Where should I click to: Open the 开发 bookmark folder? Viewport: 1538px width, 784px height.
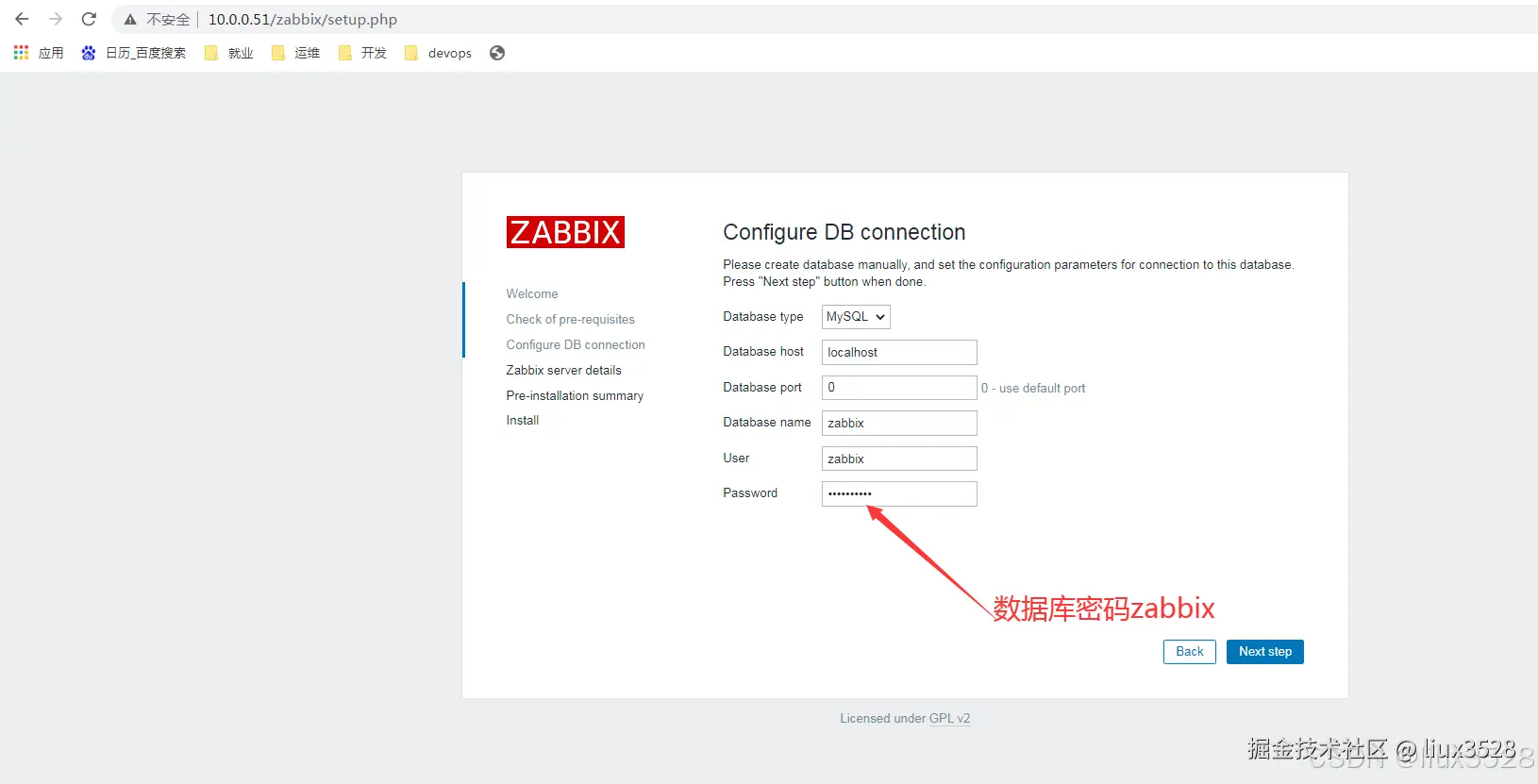(362, 53)
